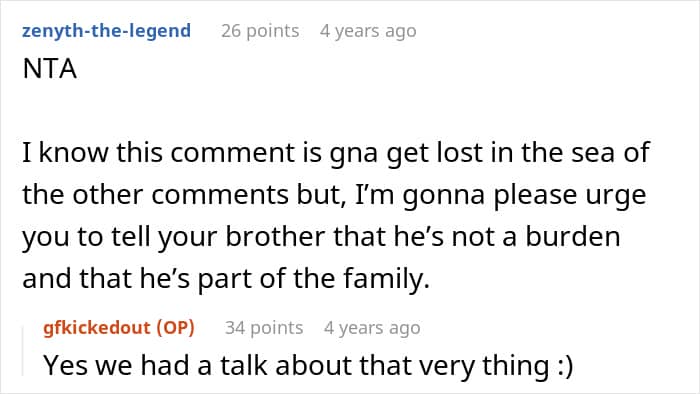Click the line beginning "I know this comment"
This screenshot has width=700, height=394.
[336, 153]
